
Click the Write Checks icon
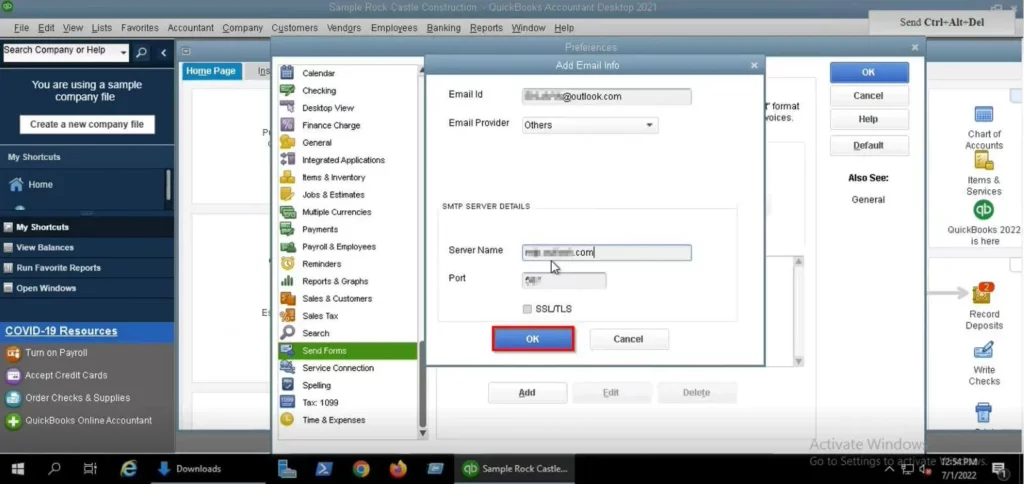coord(983,351)
